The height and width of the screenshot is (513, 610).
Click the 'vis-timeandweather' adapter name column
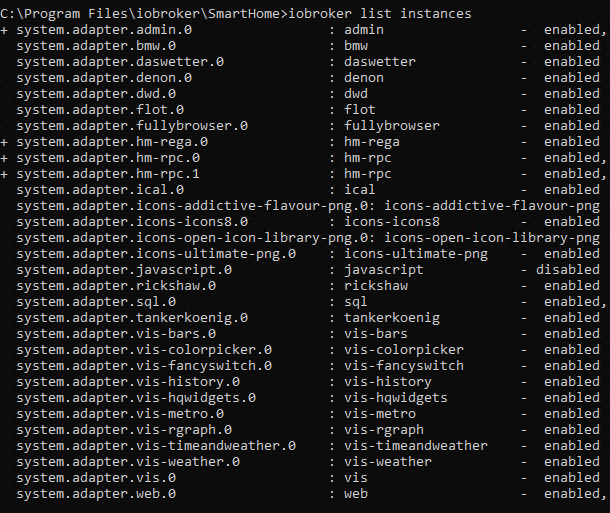(415, 446)
